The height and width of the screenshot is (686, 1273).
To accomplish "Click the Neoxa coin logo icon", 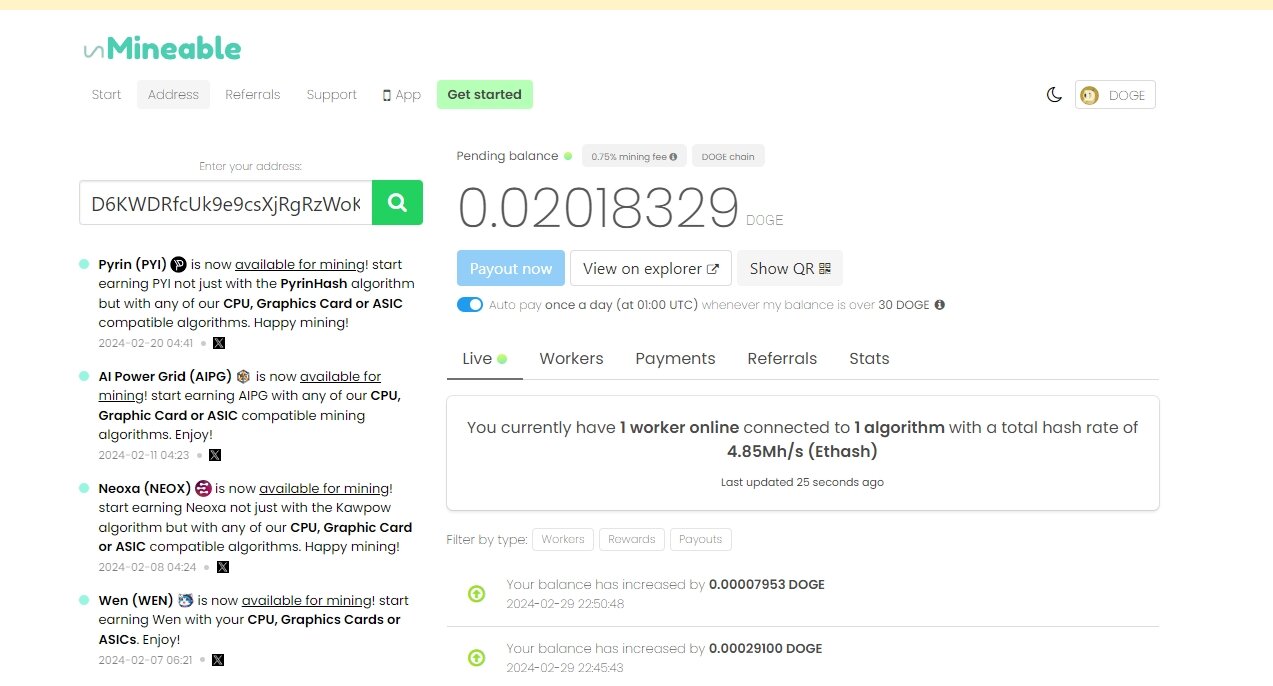I will (203, 489).
